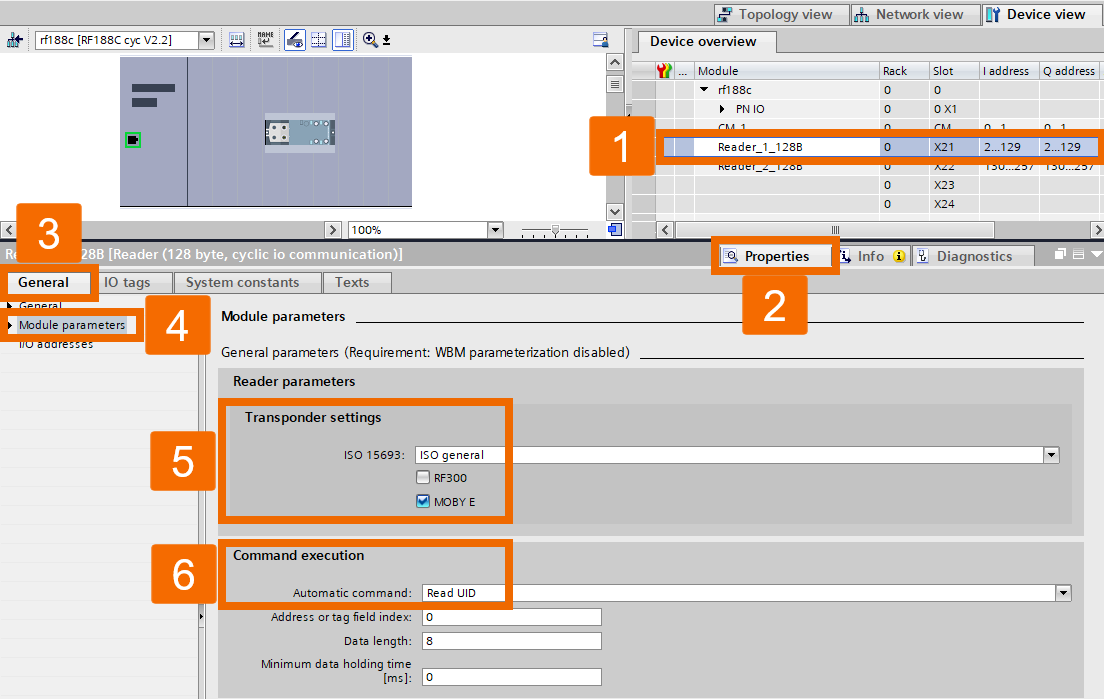Viewport: 1104px width, 699px height.
Task: Click device view vertical scrollbar up arrow
Action: click(615, 63)
